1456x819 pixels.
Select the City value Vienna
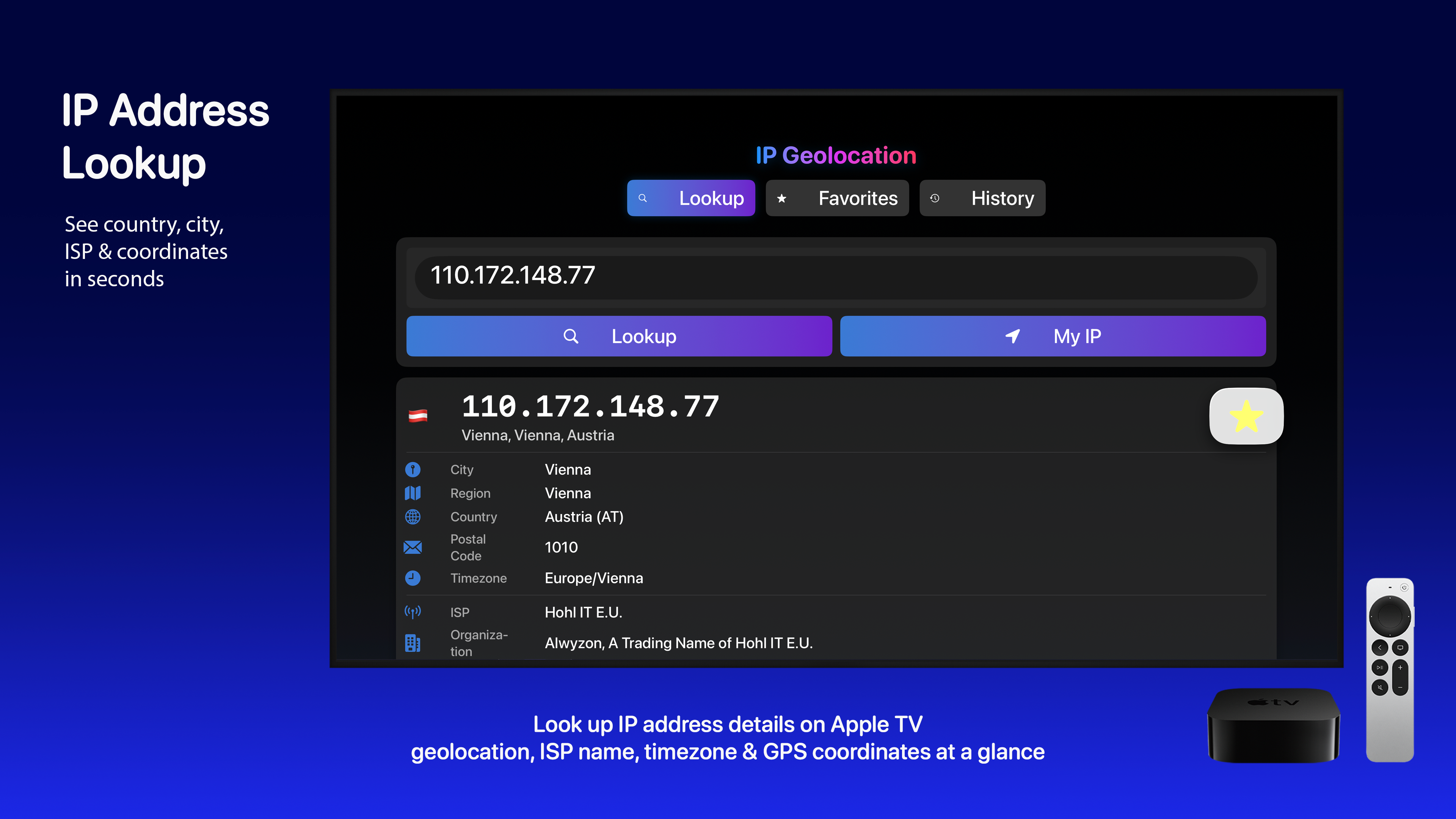pyautogui.click(x=568, y=469)
